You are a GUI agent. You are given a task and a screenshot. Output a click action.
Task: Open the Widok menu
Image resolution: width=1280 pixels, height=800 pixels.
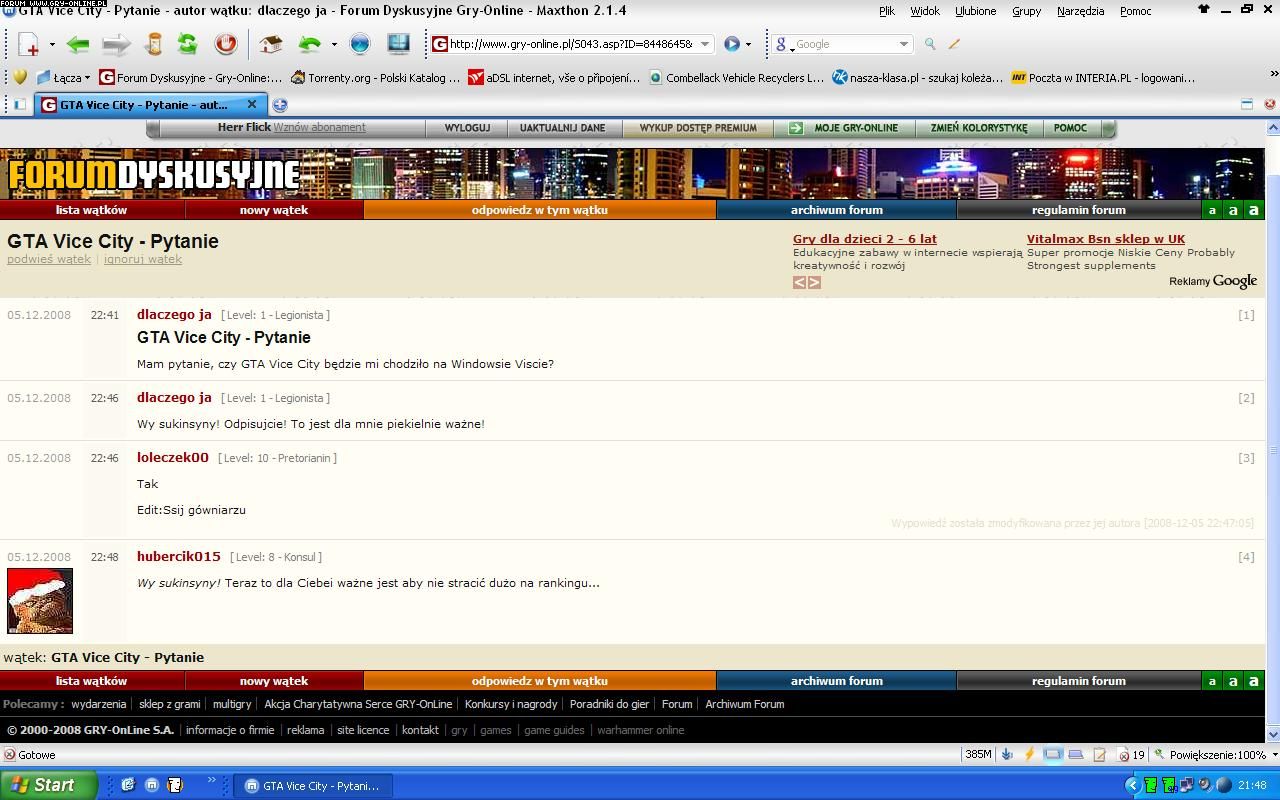pos(925,11)
